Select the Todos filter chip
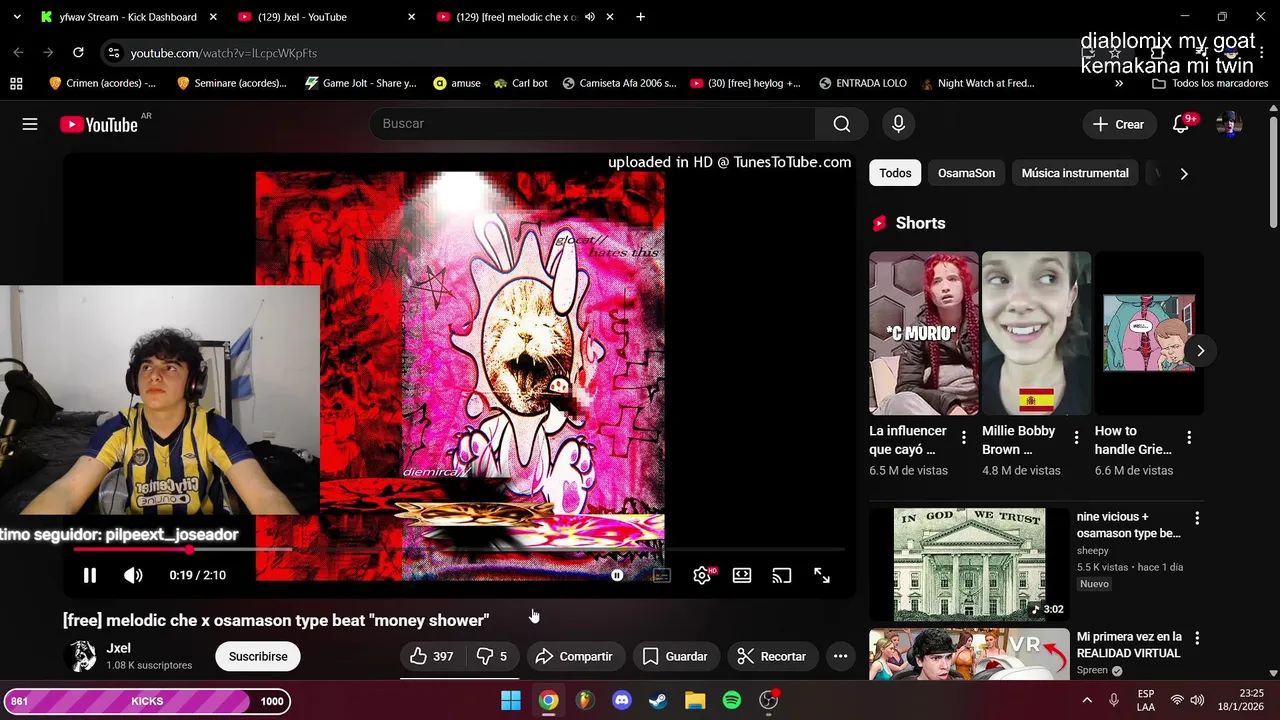Image resolution: width=1280 pixels, height=720 pixels. [895, 173]
